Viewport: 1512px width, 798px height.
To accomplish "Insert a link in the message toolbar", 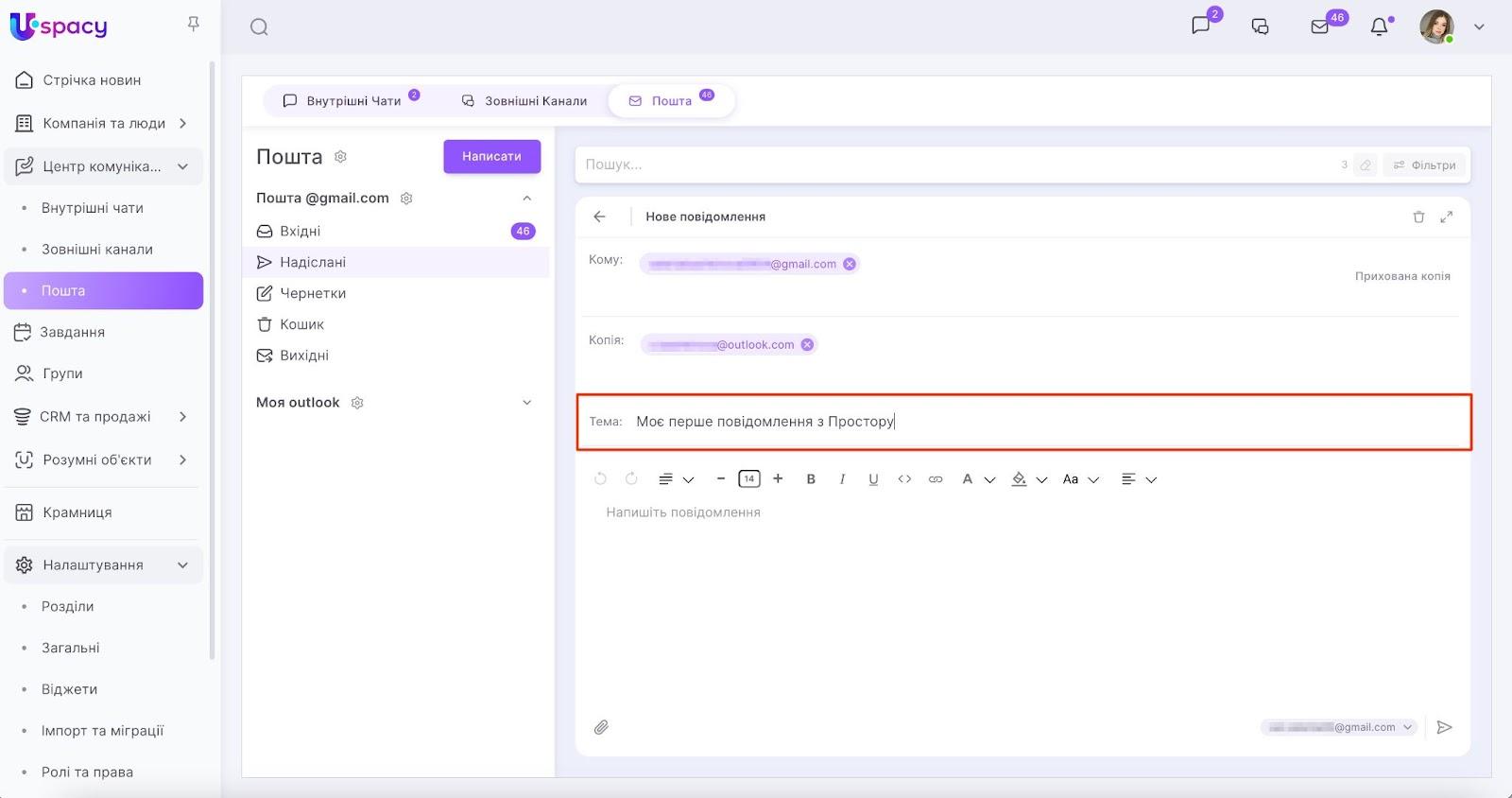I will click(x=936, y=479).
